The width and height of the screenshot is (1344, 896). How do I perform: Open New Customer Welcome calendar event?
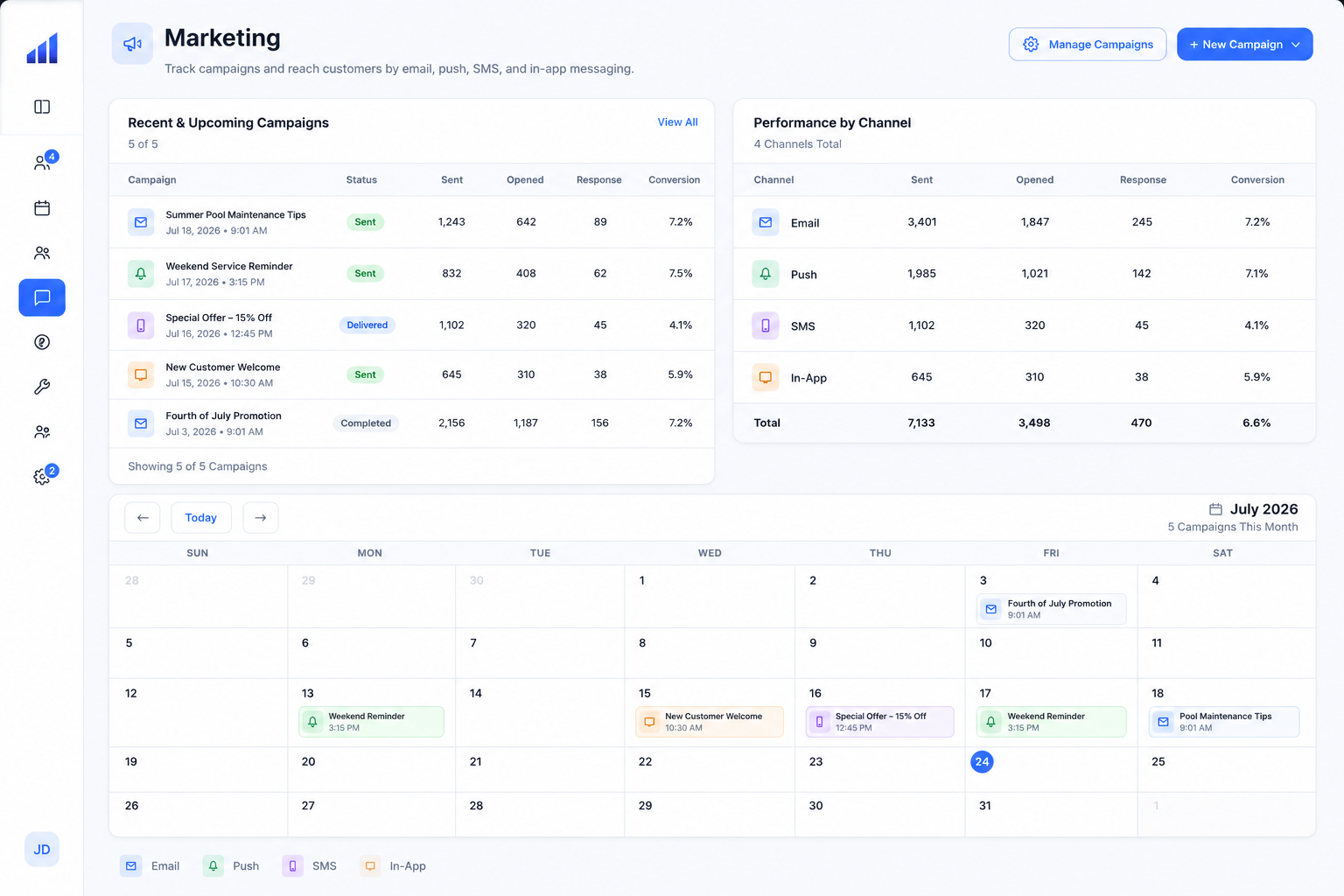click(710, 722)
